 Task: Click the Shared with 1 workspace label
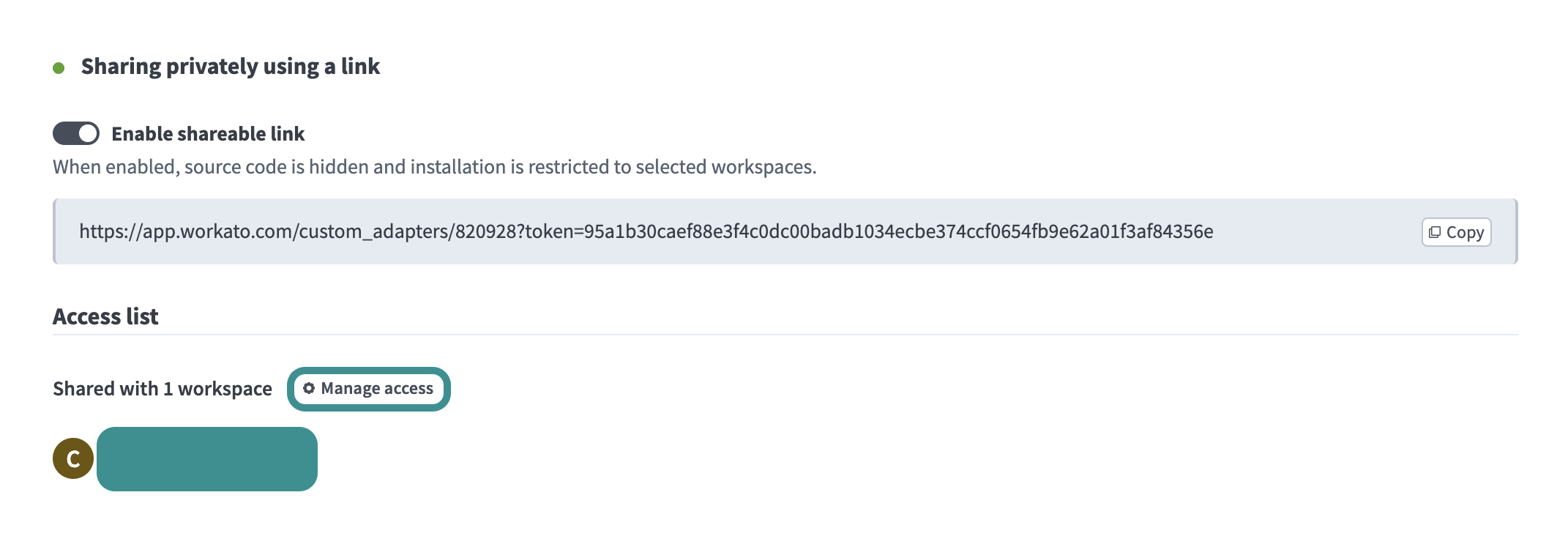163,389
